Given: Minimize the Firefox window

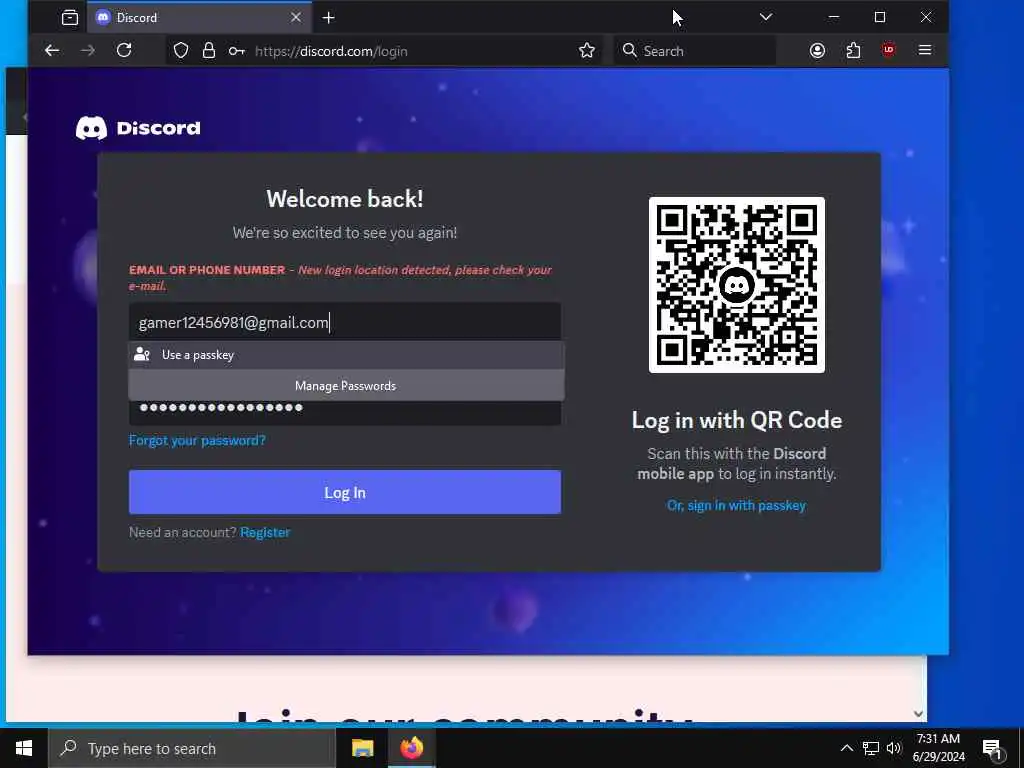Looking at the screenshot, I should (x=833, y=17).
